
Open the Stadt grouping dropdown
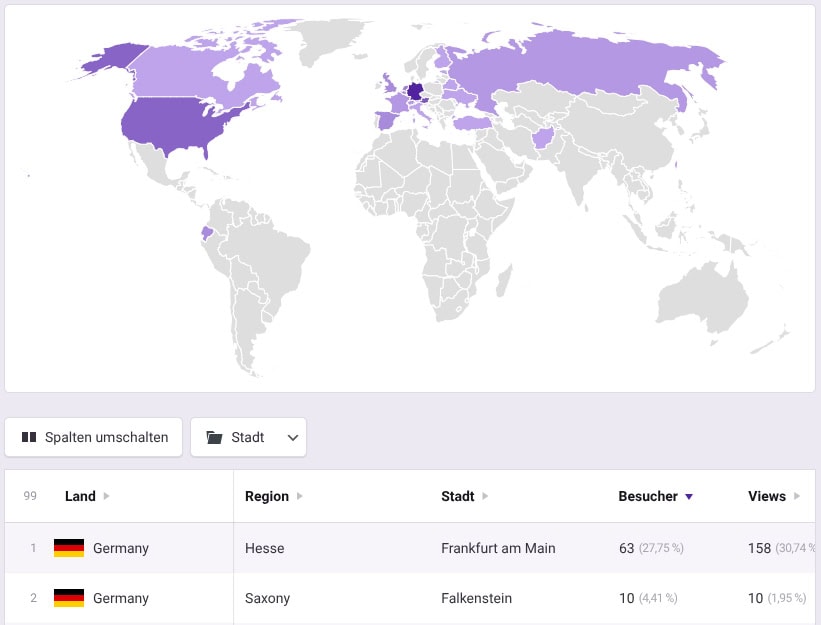pos(248,437)
